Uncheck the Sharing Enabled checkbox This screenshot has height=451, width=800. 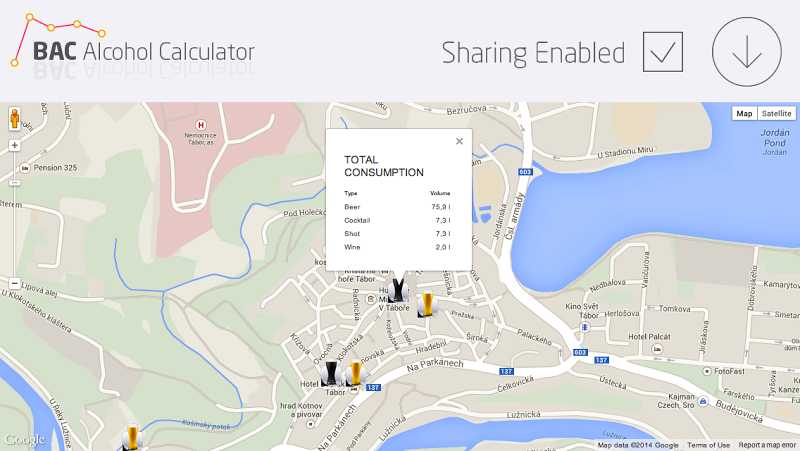663,52
